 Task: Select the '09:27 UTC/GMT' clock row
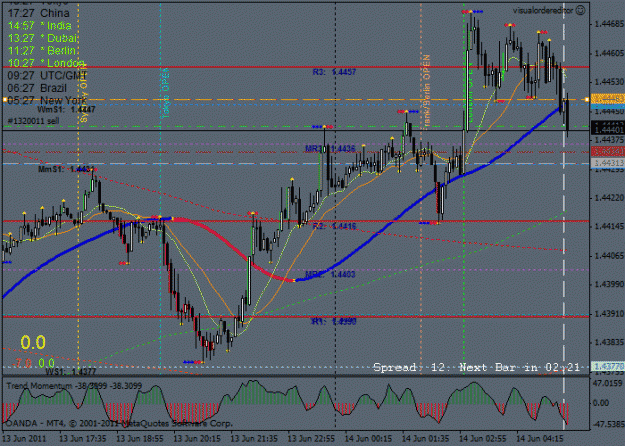point(47,75)
